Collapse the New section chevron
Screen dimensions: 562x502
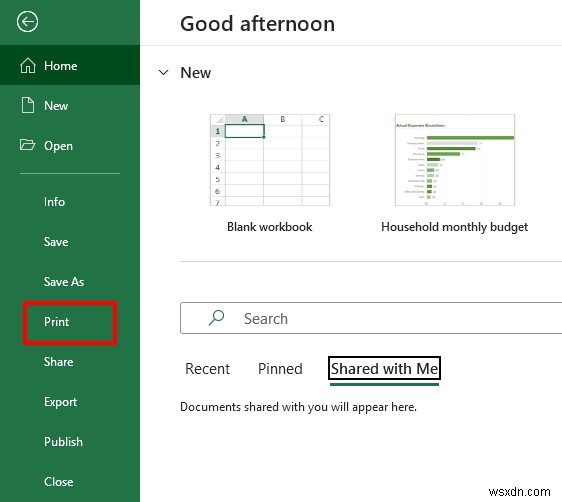pyautogui.click(x=163, y=72)
